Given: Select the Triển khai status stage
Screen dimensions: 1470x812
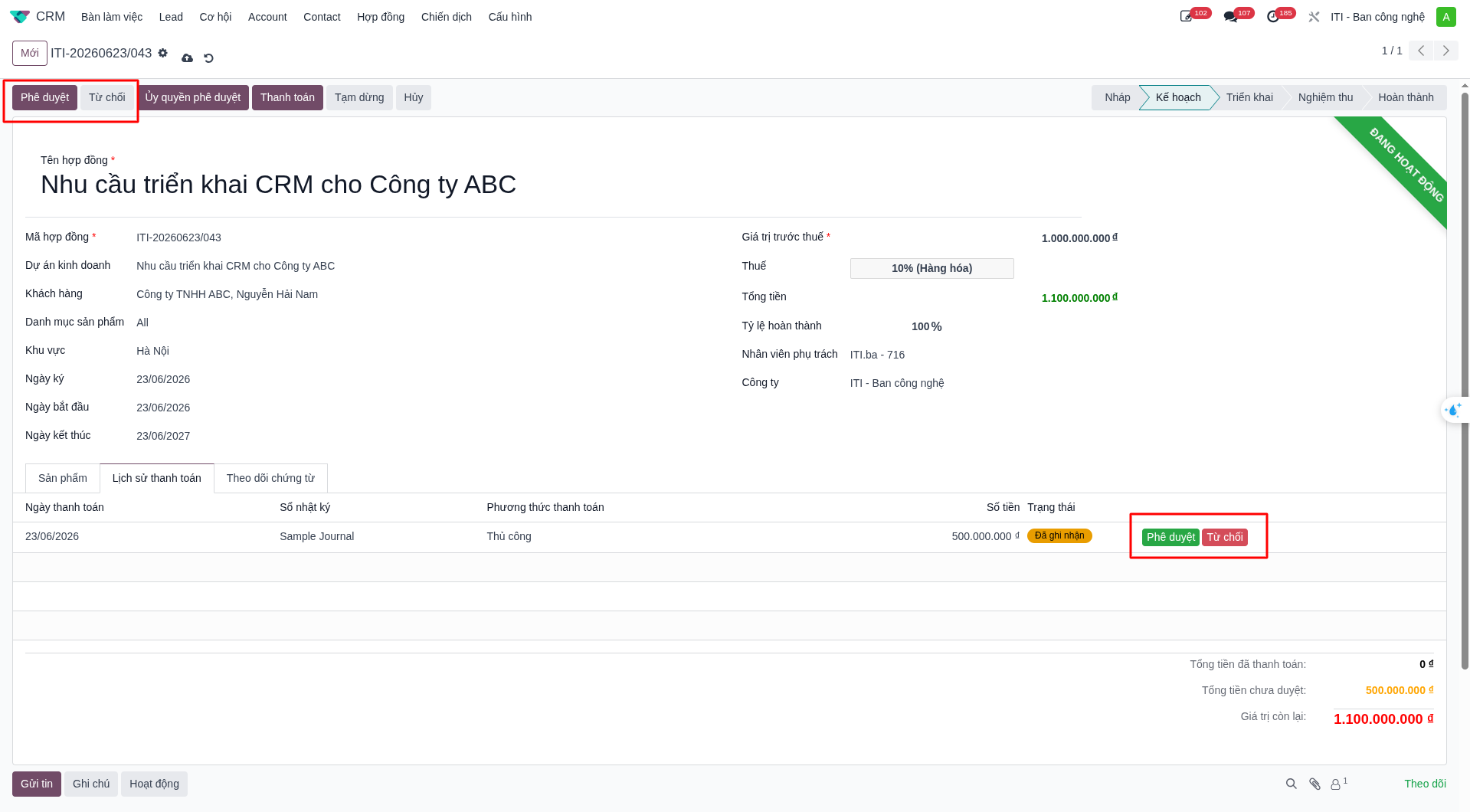Looking at the screenshot, I should (x=1249, y=97).
